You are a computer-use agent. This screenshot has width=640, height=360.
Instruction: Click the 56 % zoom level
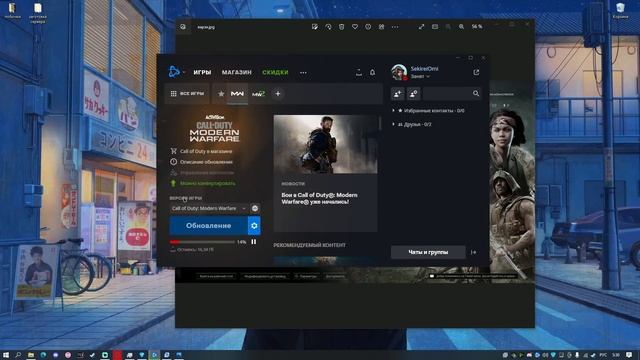tap(477, 27)
